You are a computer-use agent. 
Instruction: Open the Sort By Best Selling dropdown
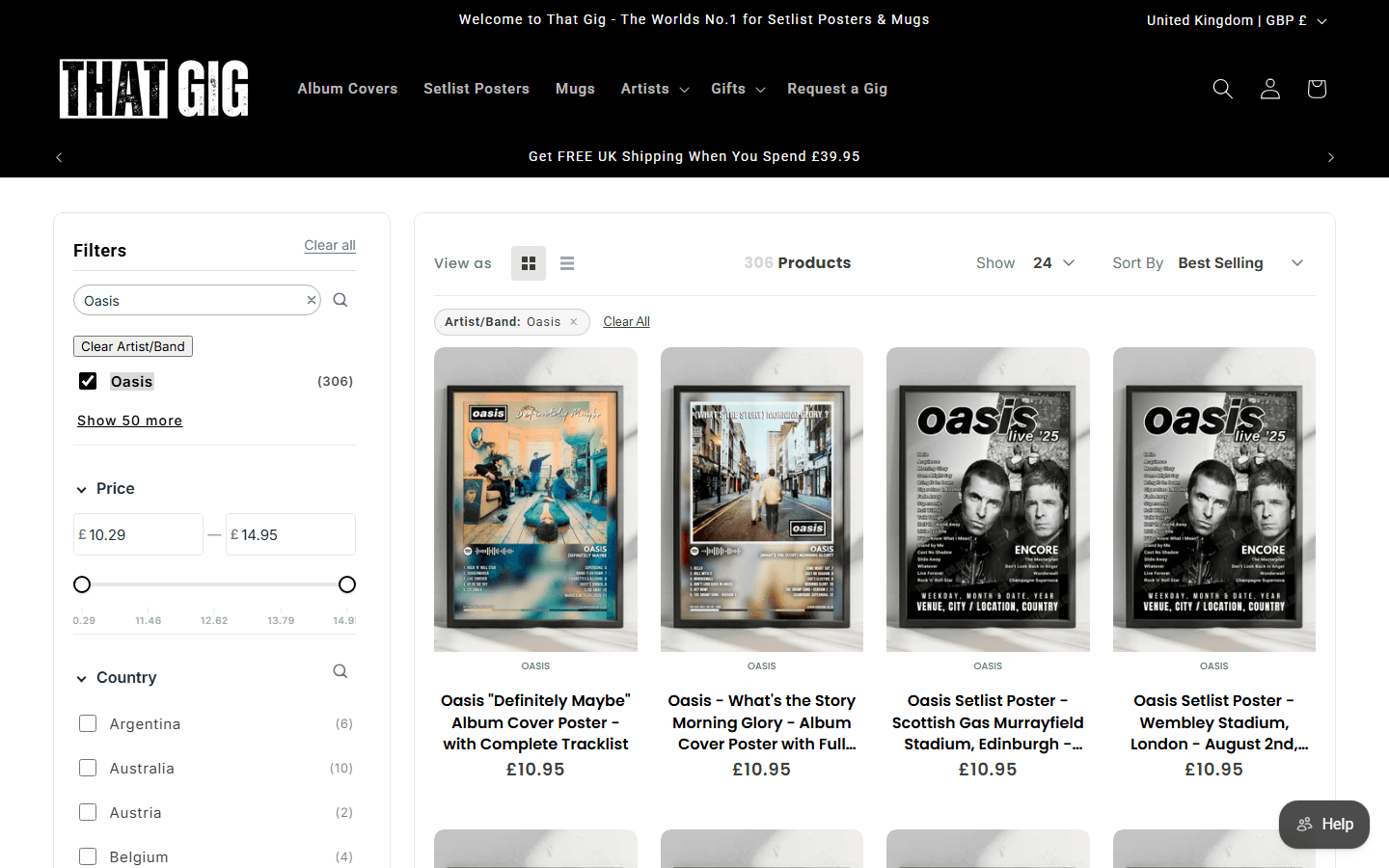coord(1240,263)
